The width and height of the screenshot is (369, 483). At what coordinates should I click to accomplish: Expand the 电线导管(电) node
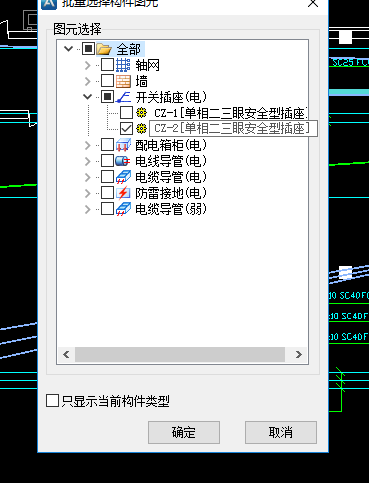click(x=88, y=161)
